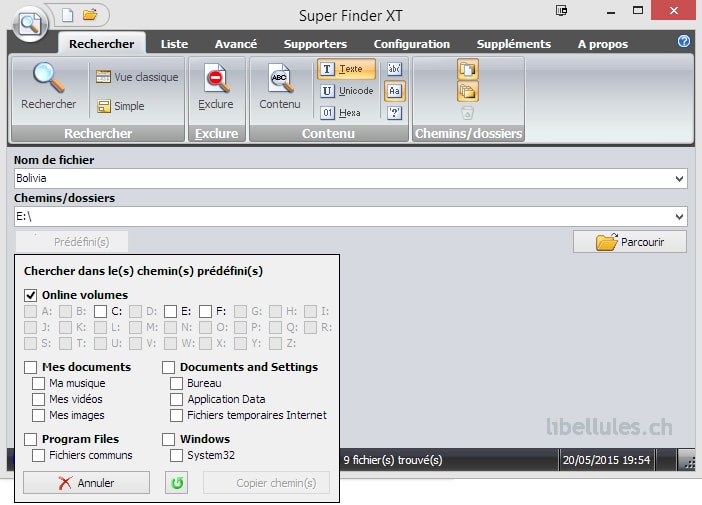
Task: Toggle the whole word 'abc' icon
Action: click(x=394, y=69)
